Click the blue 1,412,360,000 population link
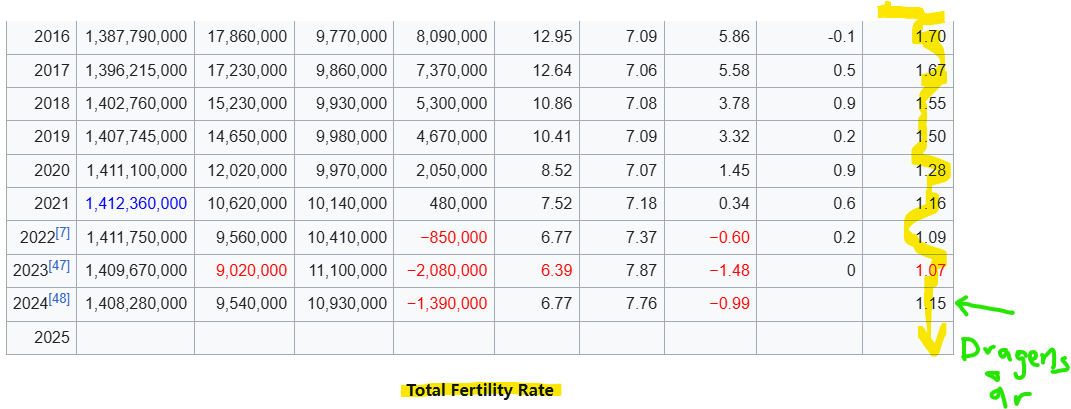1071x409 pixels. [x=136, y=204]
